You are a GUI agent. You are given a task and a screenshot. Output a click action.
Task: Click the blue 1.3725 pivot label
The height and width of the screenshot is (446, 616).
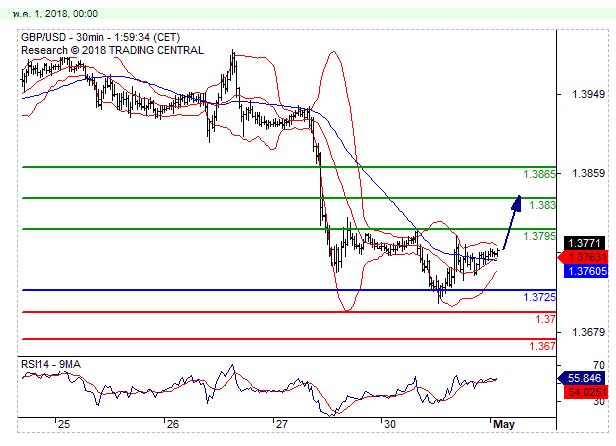tap(539, 297)
